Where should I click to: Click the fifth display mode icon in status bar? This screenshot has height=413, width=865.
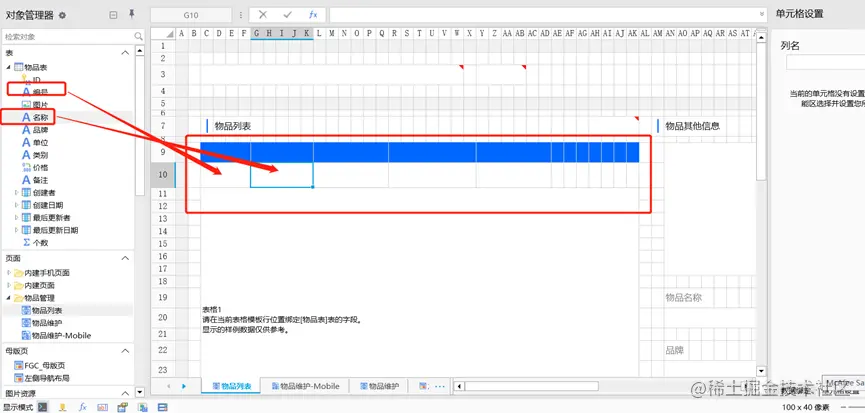[x=122, y=407]
